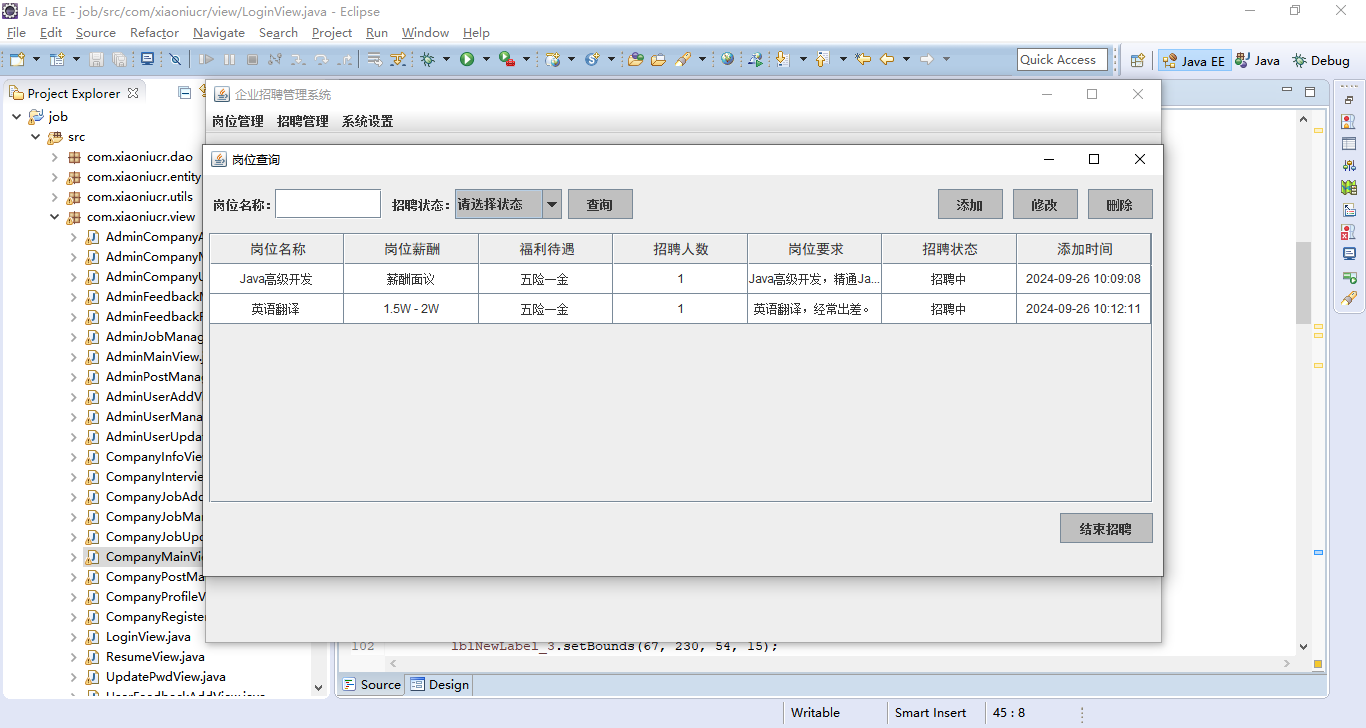Screen dimensions: 1366x728
Task: Select the 英语翻译 job name cell
Action: point(277,309)
